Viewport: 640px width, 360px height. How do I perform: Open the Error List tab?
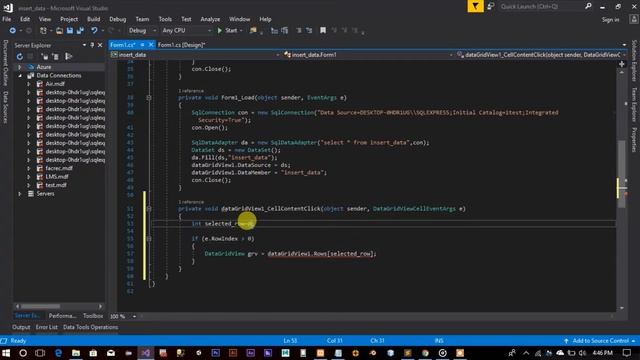tap(47, 327)
